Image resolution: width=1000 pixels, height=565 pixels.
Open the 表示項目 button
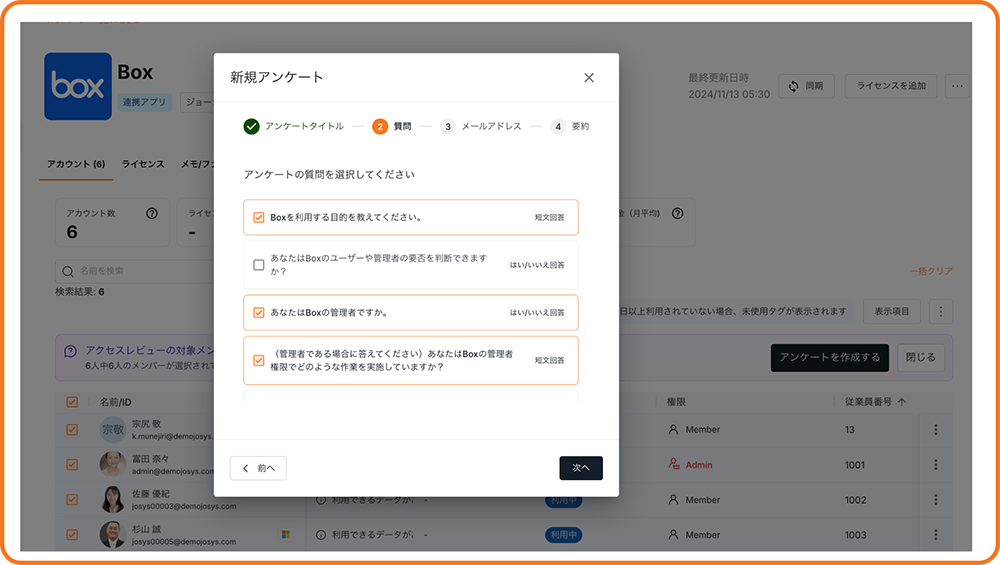pyautogui.click(x=892, y=312)
